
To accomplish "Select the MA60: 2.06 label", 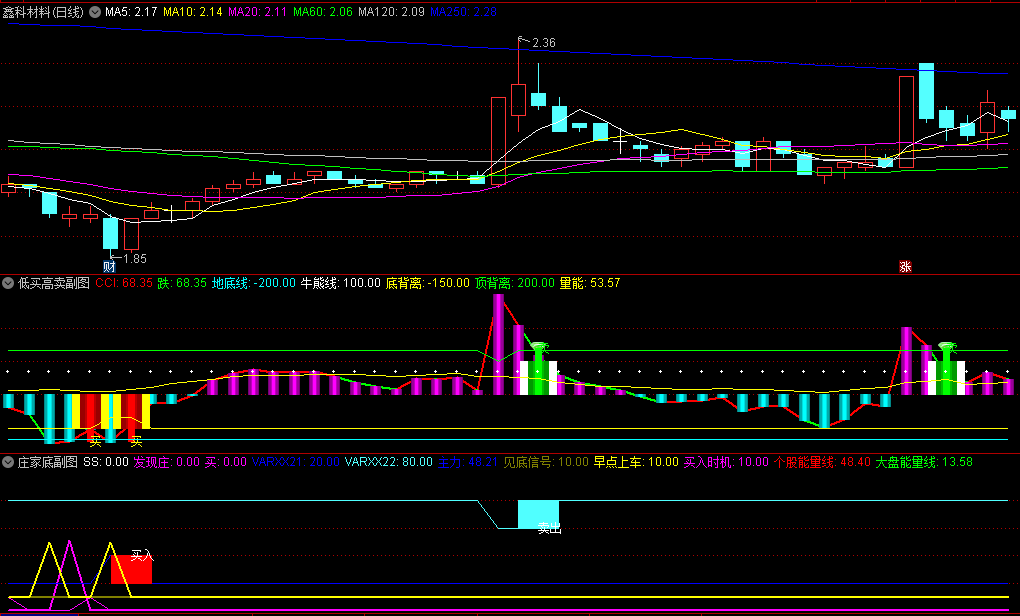I will point(323,12).
